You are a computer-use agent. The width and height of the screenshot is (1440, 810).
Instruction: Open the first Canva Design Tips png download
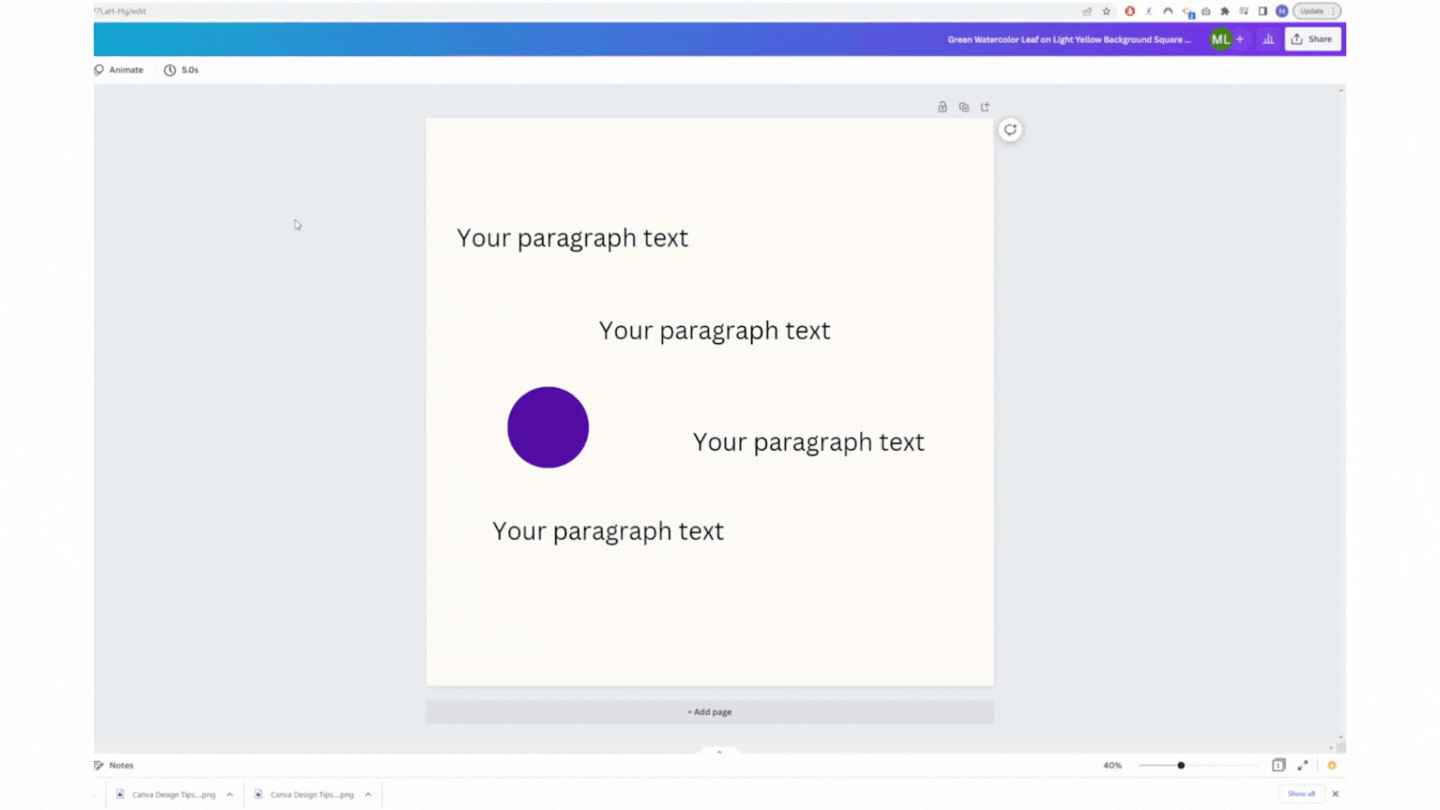(x=166, y=795)
